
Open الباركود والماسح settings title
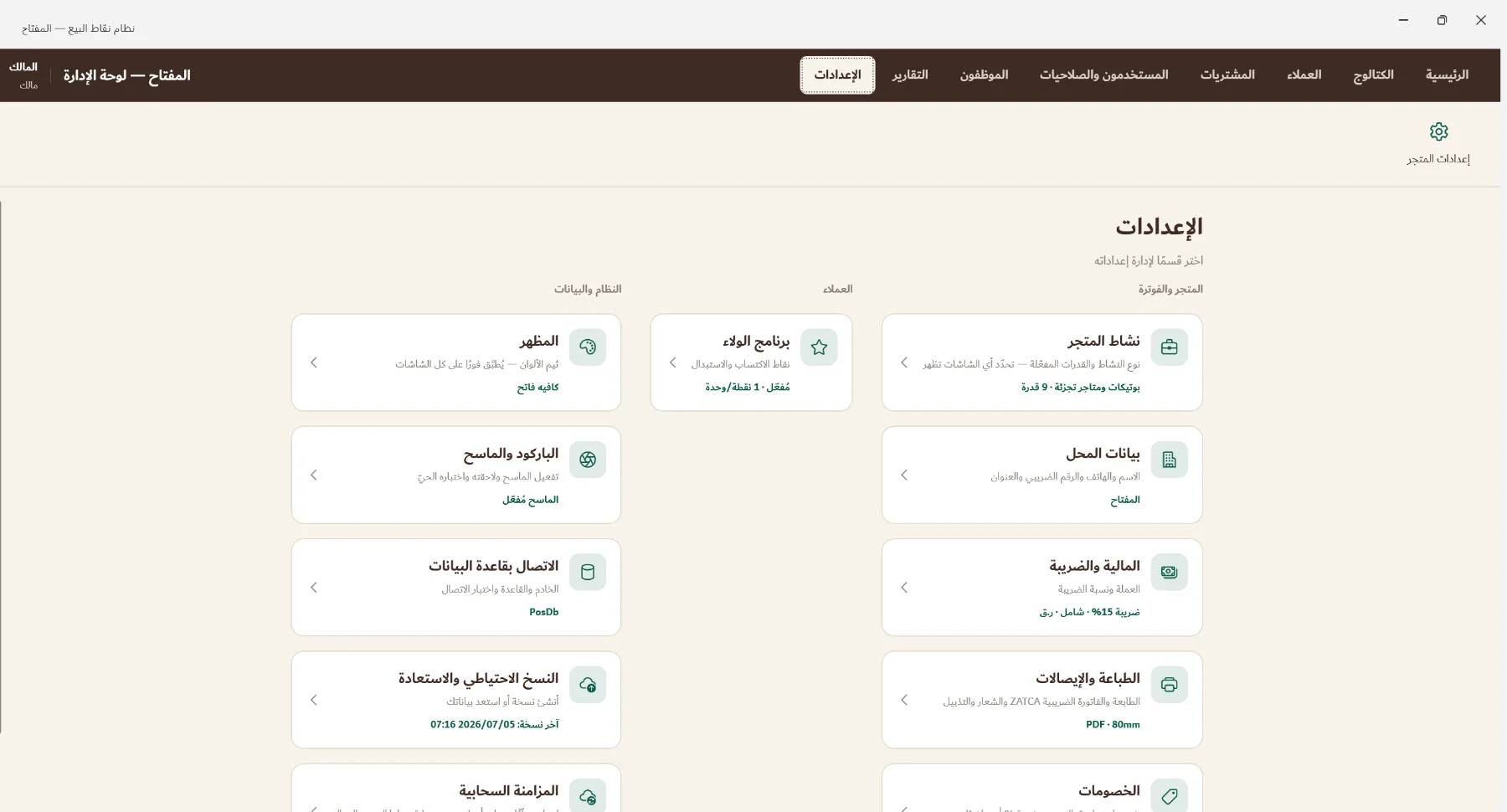511,453
